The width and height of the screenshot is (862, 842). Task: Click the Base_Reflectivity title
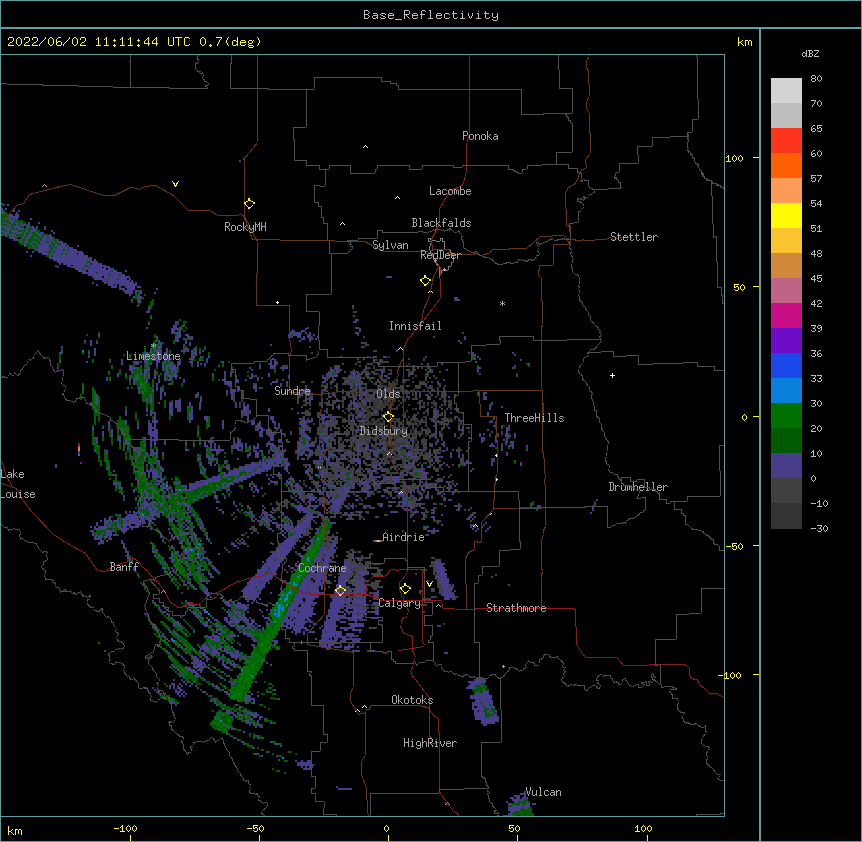pos(431,15)
